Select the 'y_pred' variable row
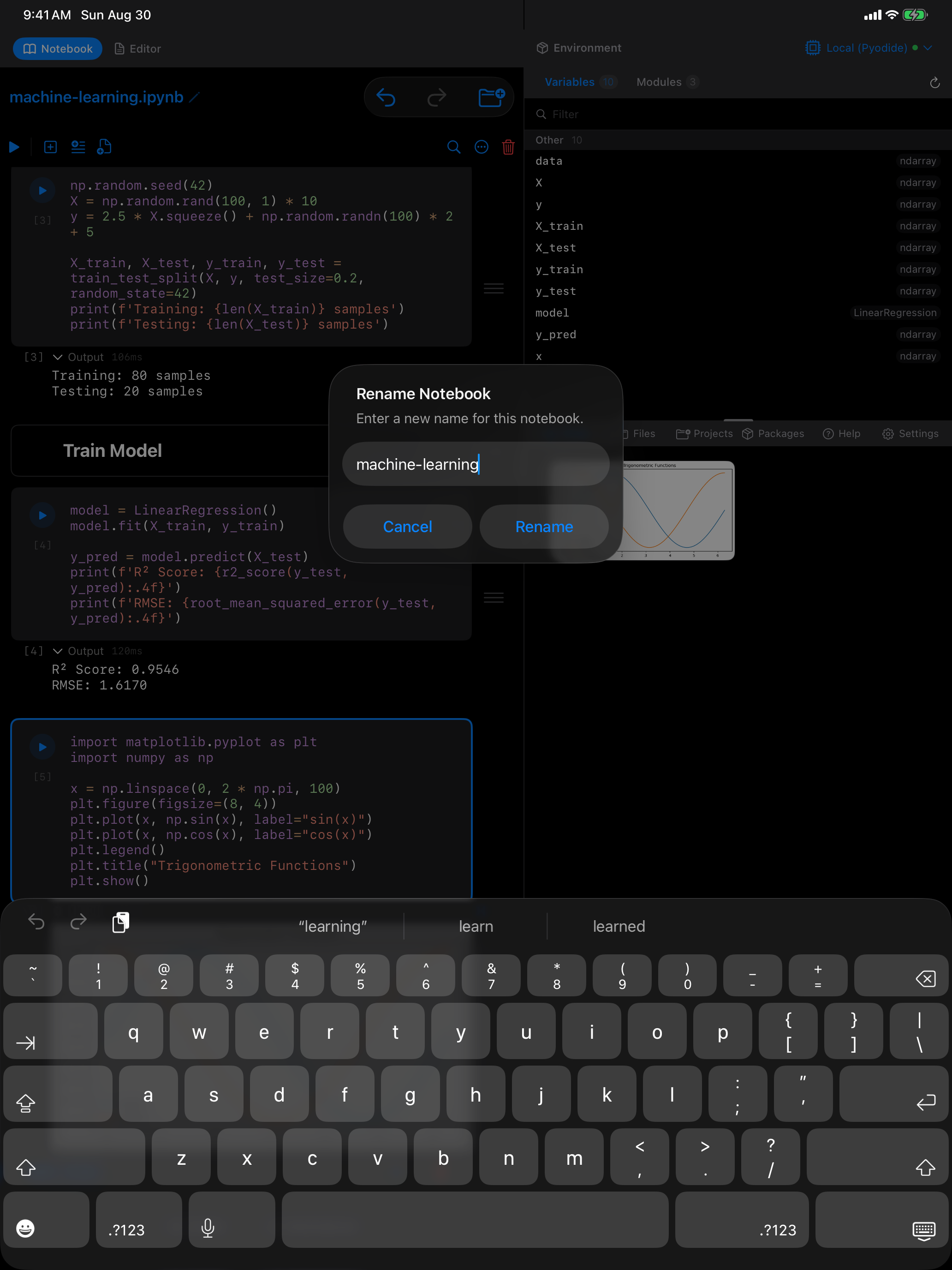952x1270 pixels. (x=738, y=335)
